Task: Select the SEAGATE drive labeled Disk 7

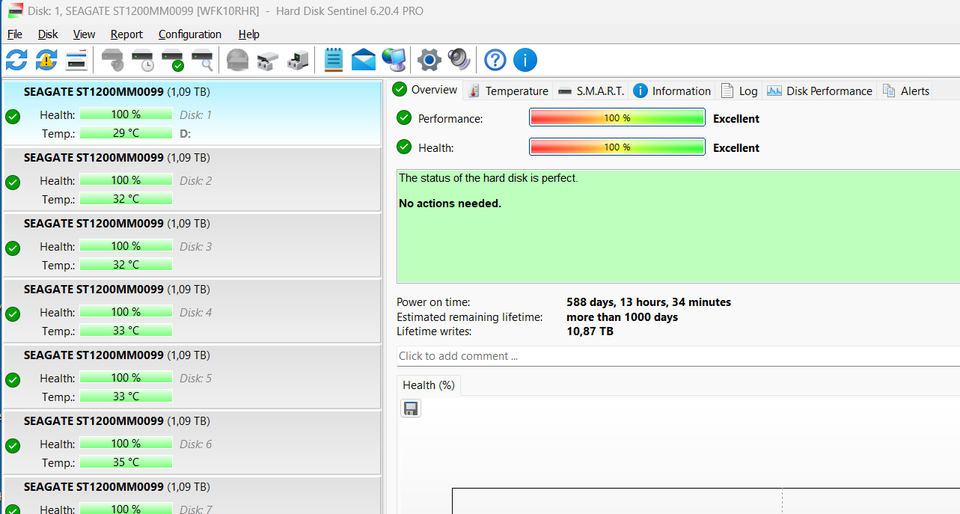Action: [192, 496]
